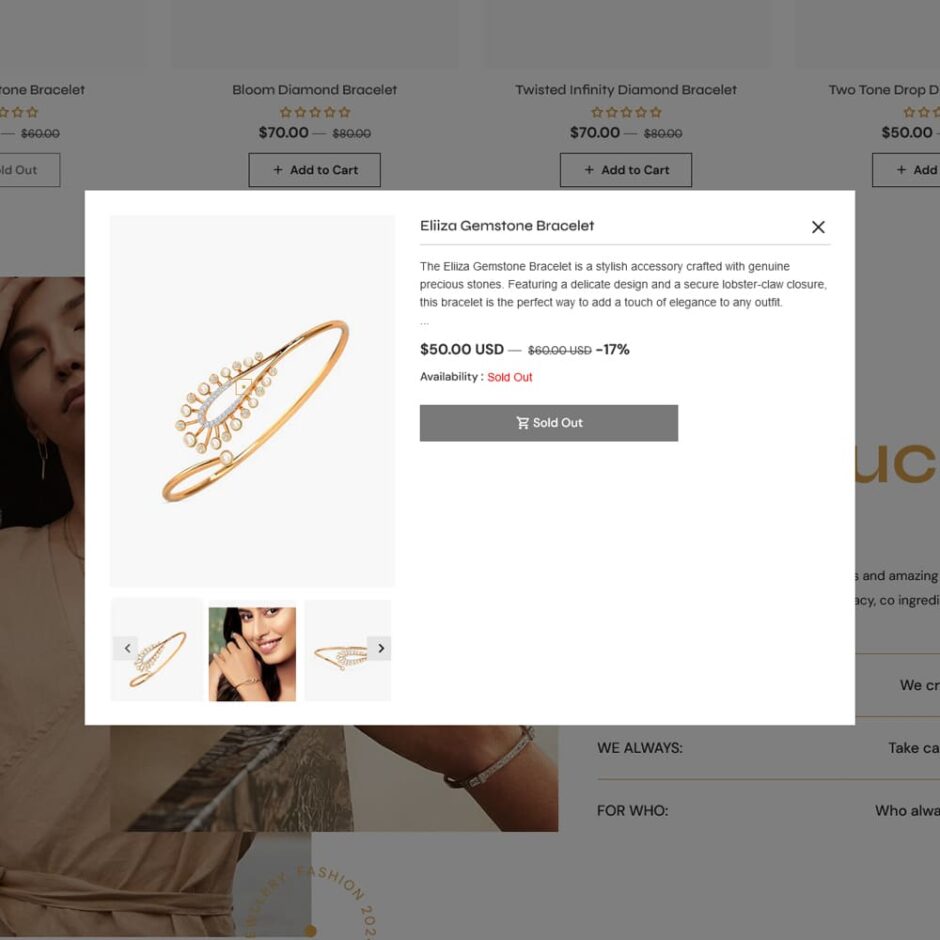Add Bloom Diamond Bracelet to cart

[314, 170]
